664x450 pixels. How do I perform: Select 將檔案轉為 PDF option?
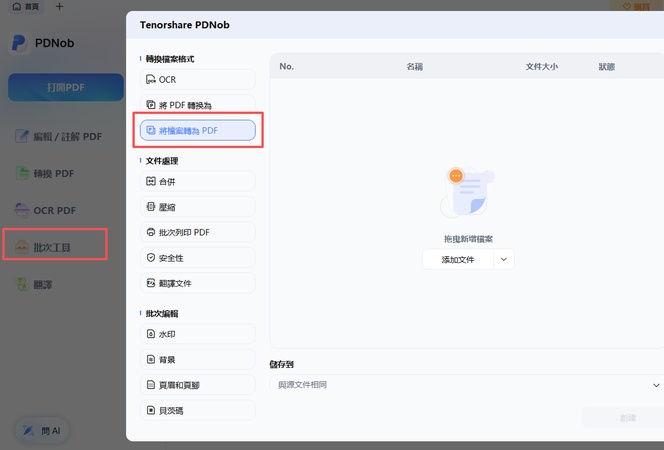[198, 130]
